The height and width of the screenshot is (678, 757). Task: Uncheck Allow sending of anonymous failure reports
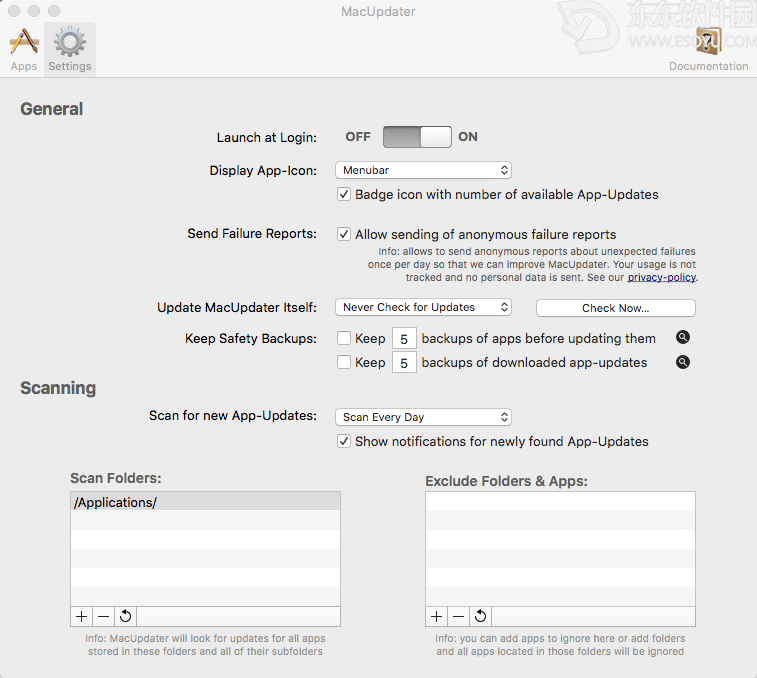(x=344, y=234)
